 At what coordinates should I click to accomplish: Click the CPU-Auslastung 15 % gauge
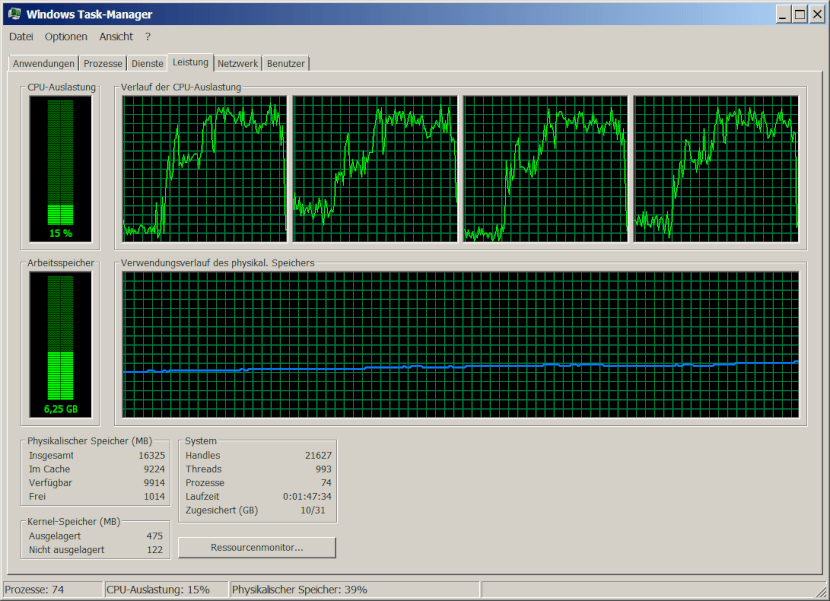[60, 168]
